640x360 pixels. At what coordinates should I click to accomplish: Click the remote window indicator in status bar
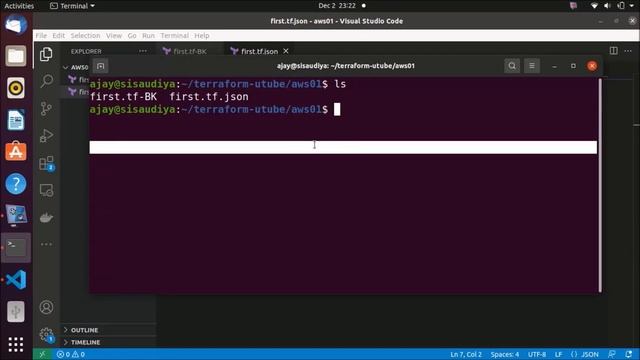tap(42, 354)
